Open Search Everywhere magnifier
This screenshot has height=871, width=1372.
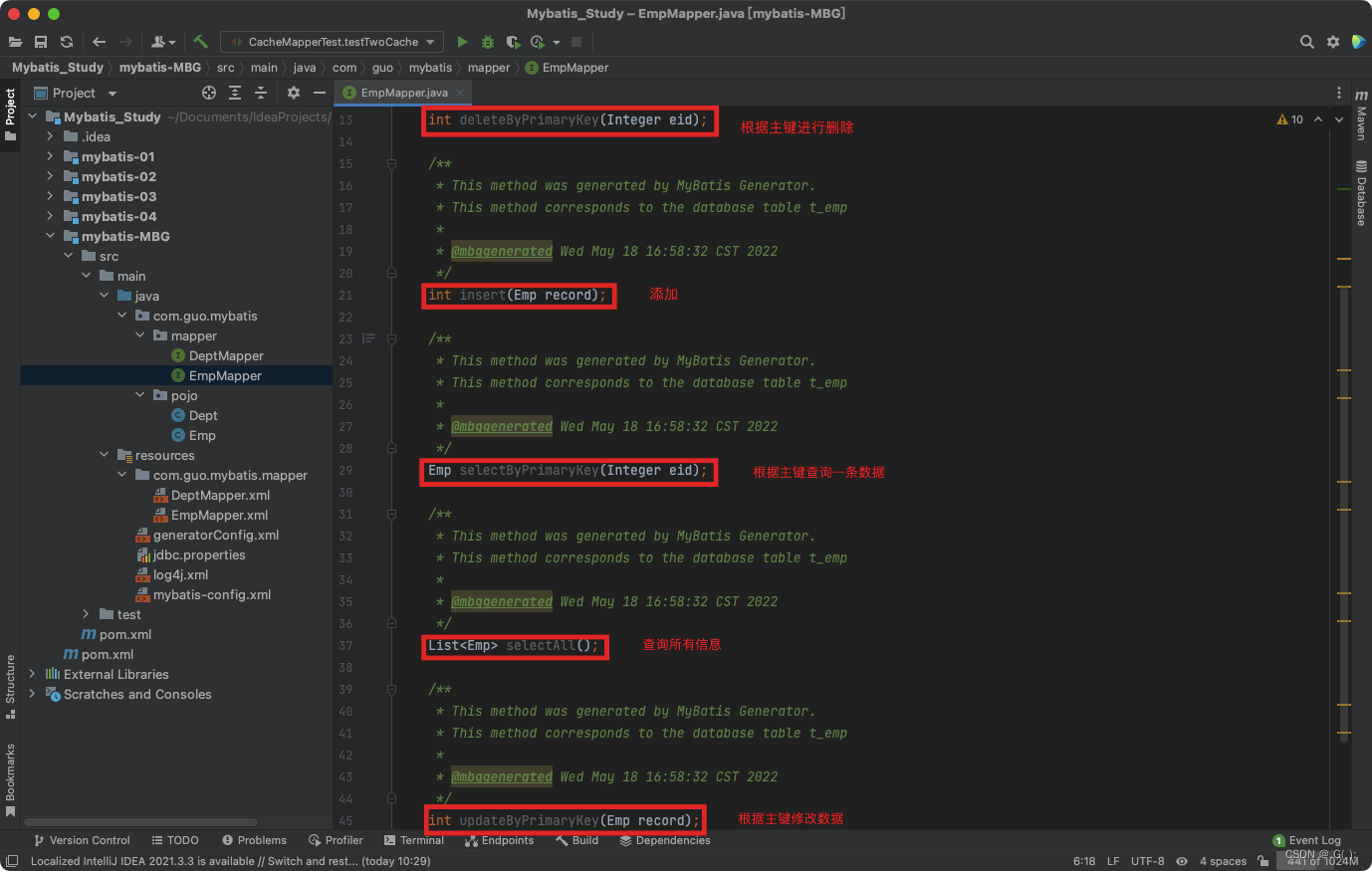[x=1307, y=42]
